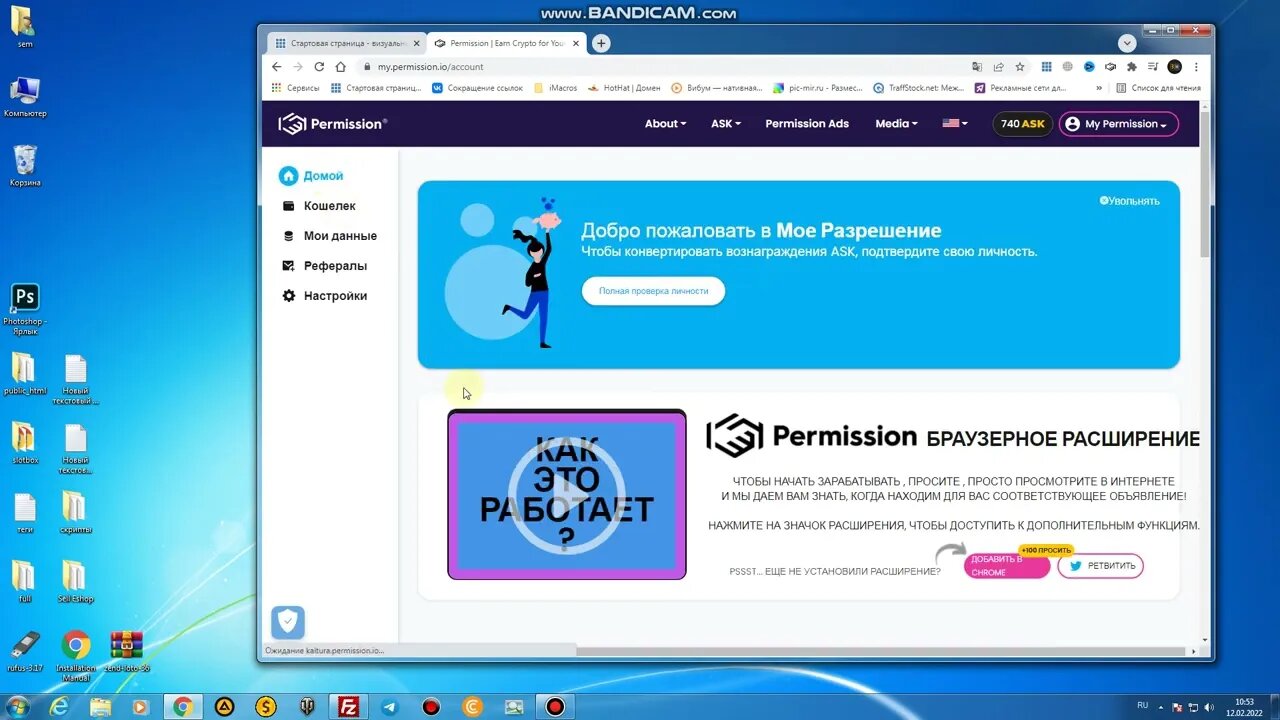Open Сервисы bookmark

click(x=295, y=88)
